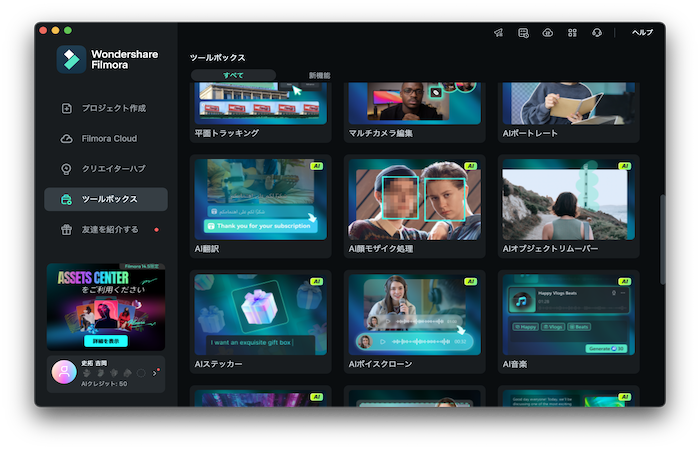Viewport: 700px width, 450px height.
Task: Click the AI badge on AIステッカー card
Action: coord(317,281)
